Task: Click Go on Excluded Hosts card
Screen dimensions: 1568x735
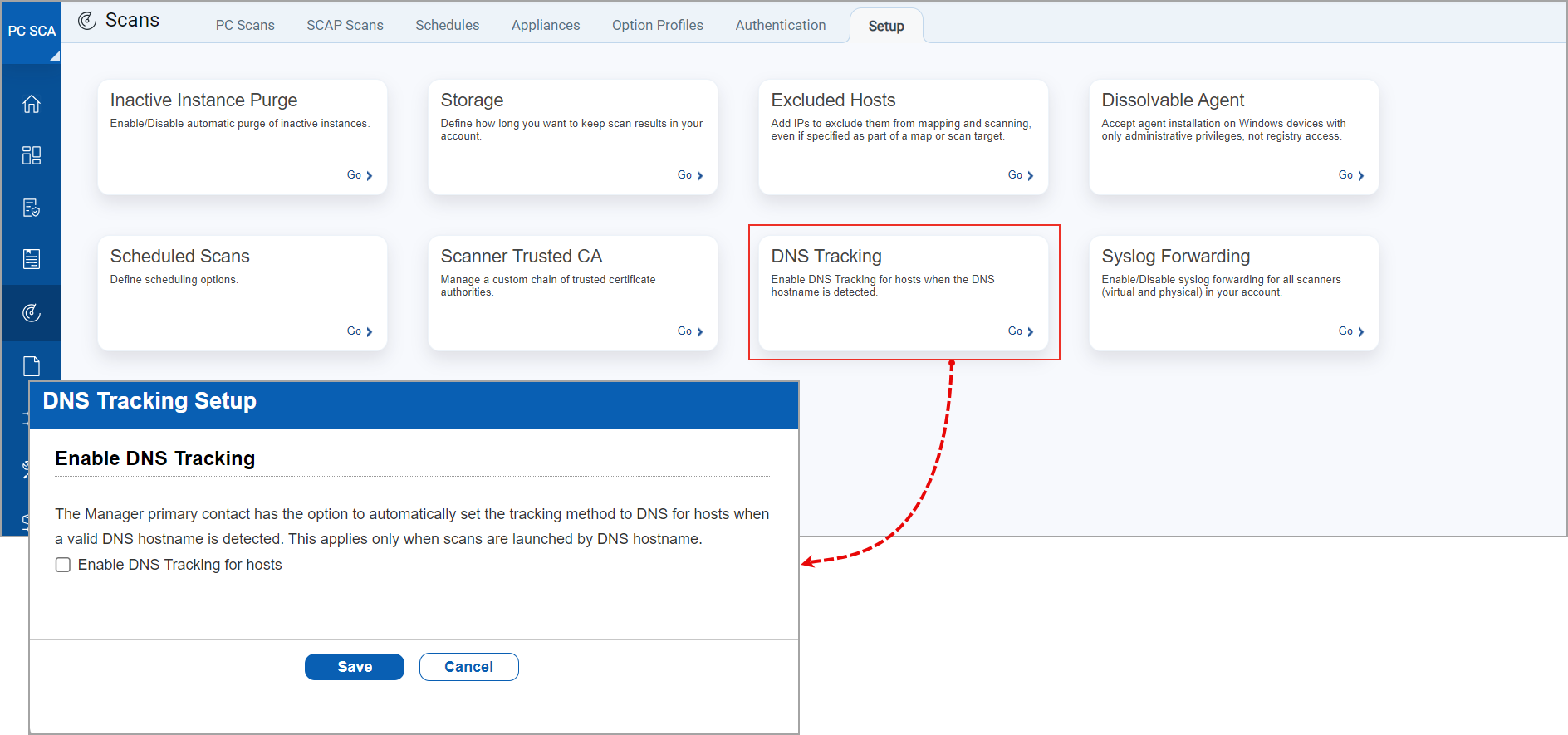Action: click(1021, 175)
